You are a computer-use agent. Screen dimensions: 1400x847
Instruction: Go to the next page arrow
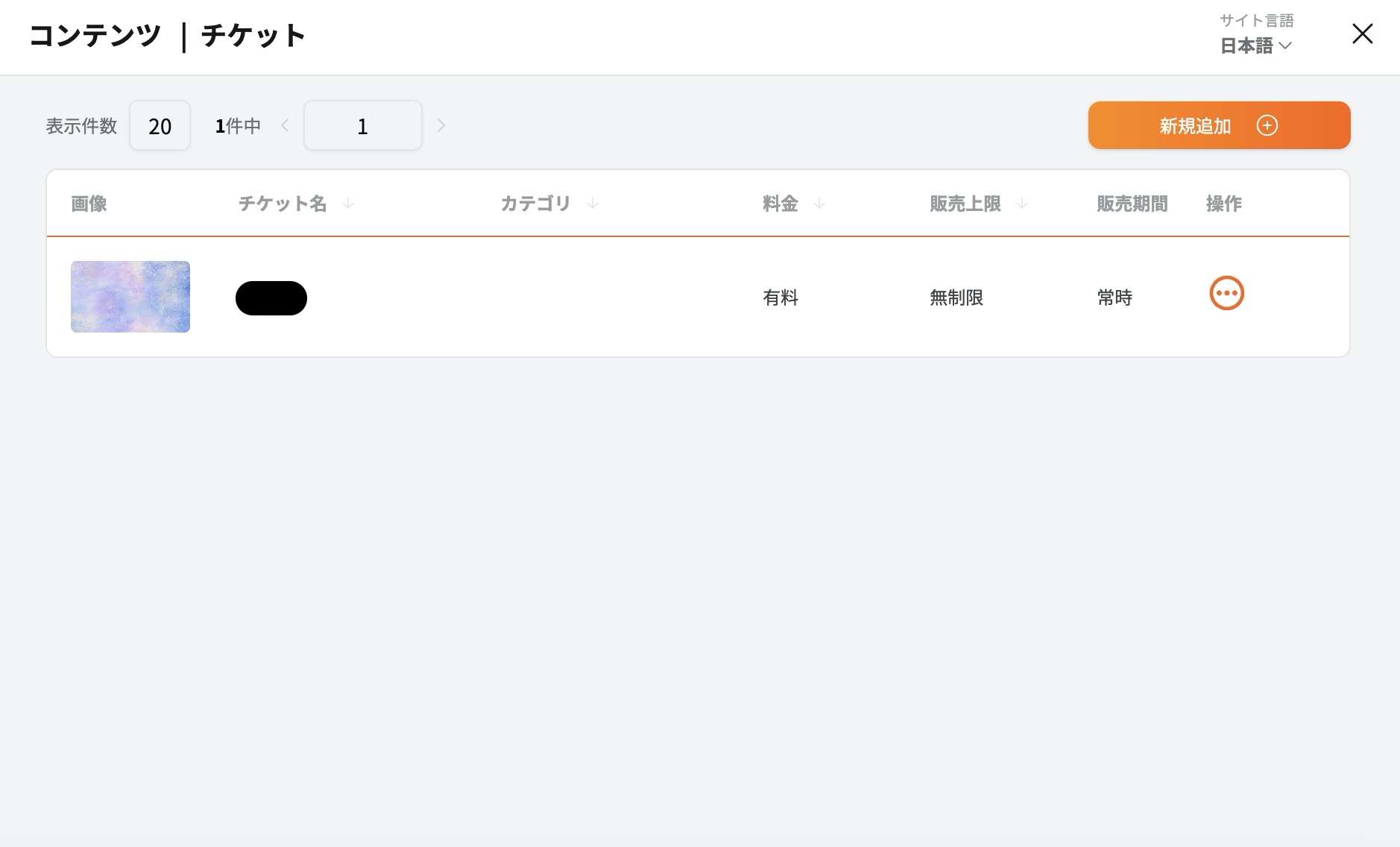pos(441,125)
